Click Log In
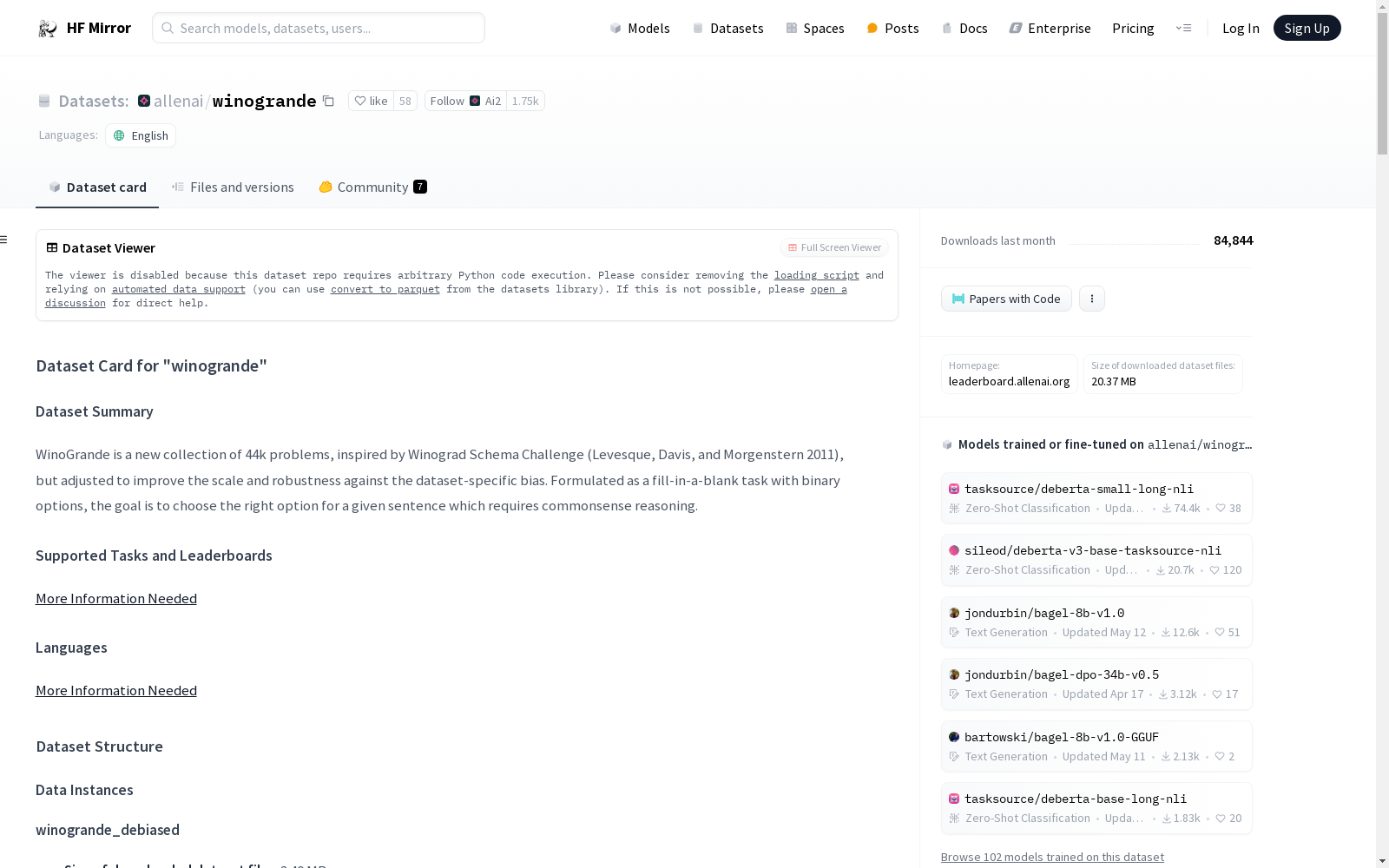The width and height of the screenshot is (1389, 868). click(1241, 28)
